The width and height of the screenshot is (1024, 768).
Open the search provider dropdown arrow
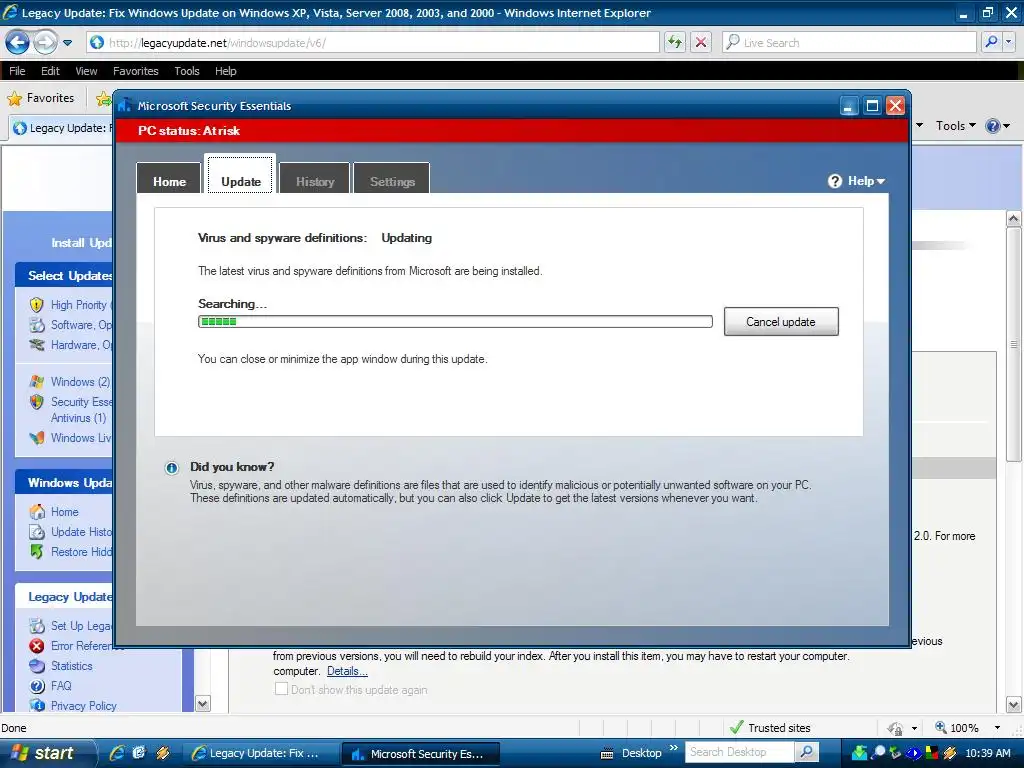pyautogui.click(x=1008, y=42)
